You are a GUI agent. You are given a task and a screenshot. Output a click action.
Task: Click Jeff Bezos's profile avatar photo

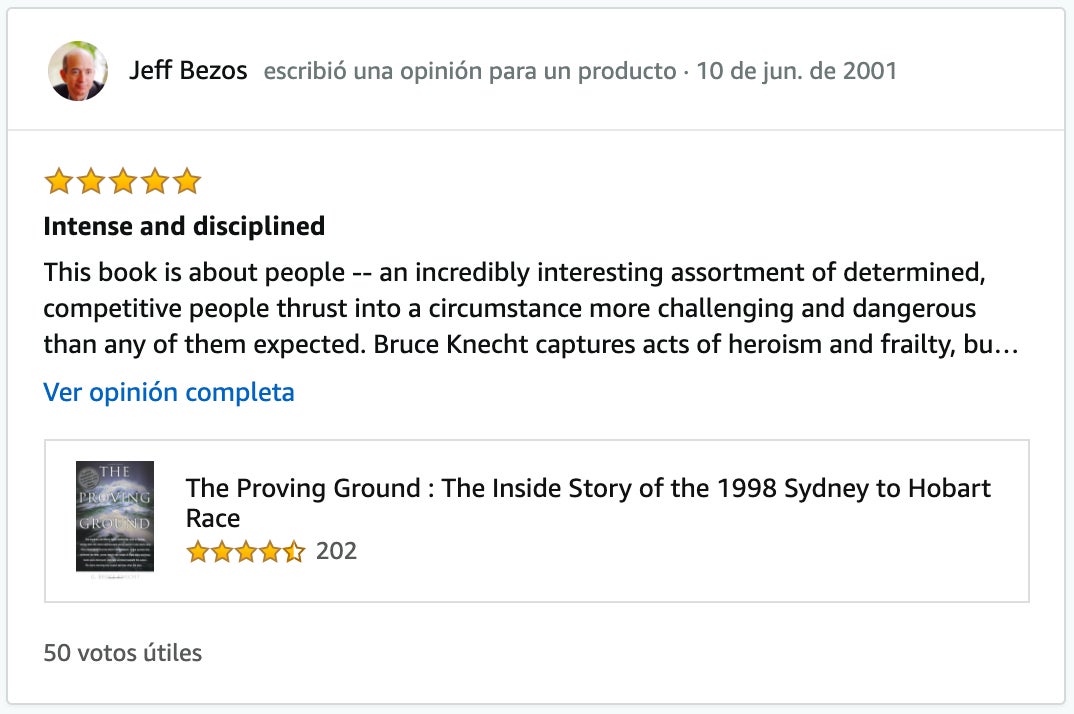(x=78, y=70)
